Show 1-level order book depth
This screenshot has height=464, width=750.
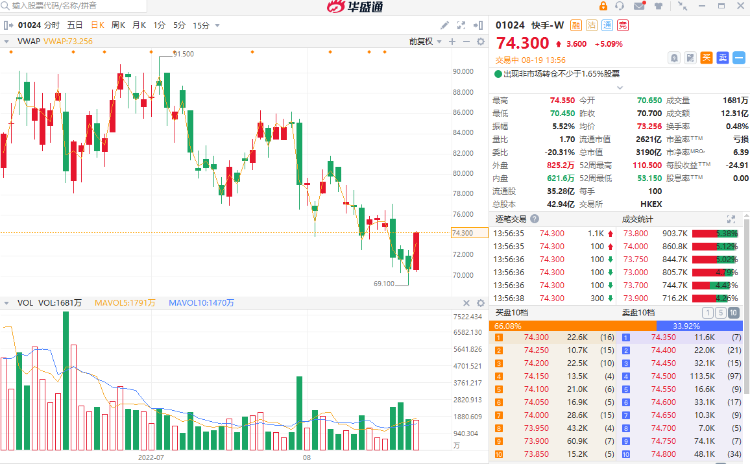tap(710, 313)
